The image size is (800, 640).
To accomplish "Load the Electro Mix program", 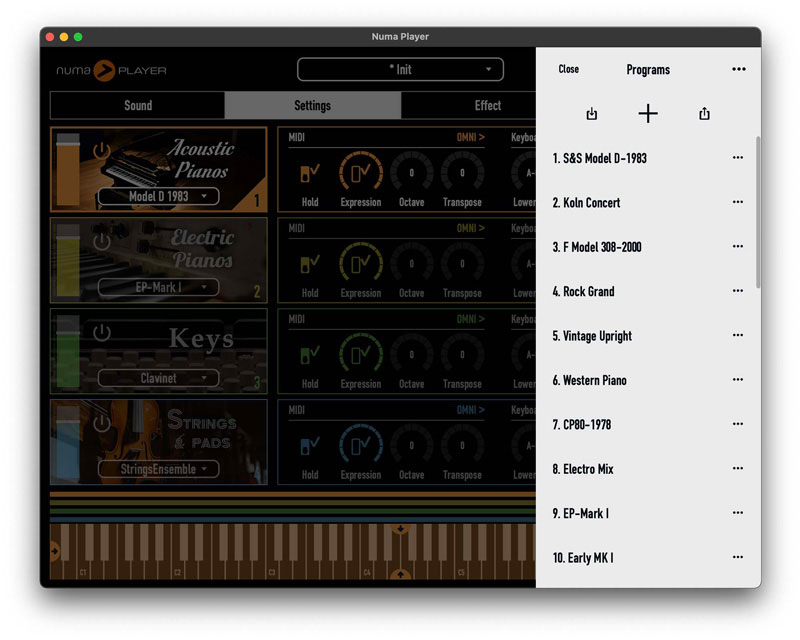I will tap(583, 469).
